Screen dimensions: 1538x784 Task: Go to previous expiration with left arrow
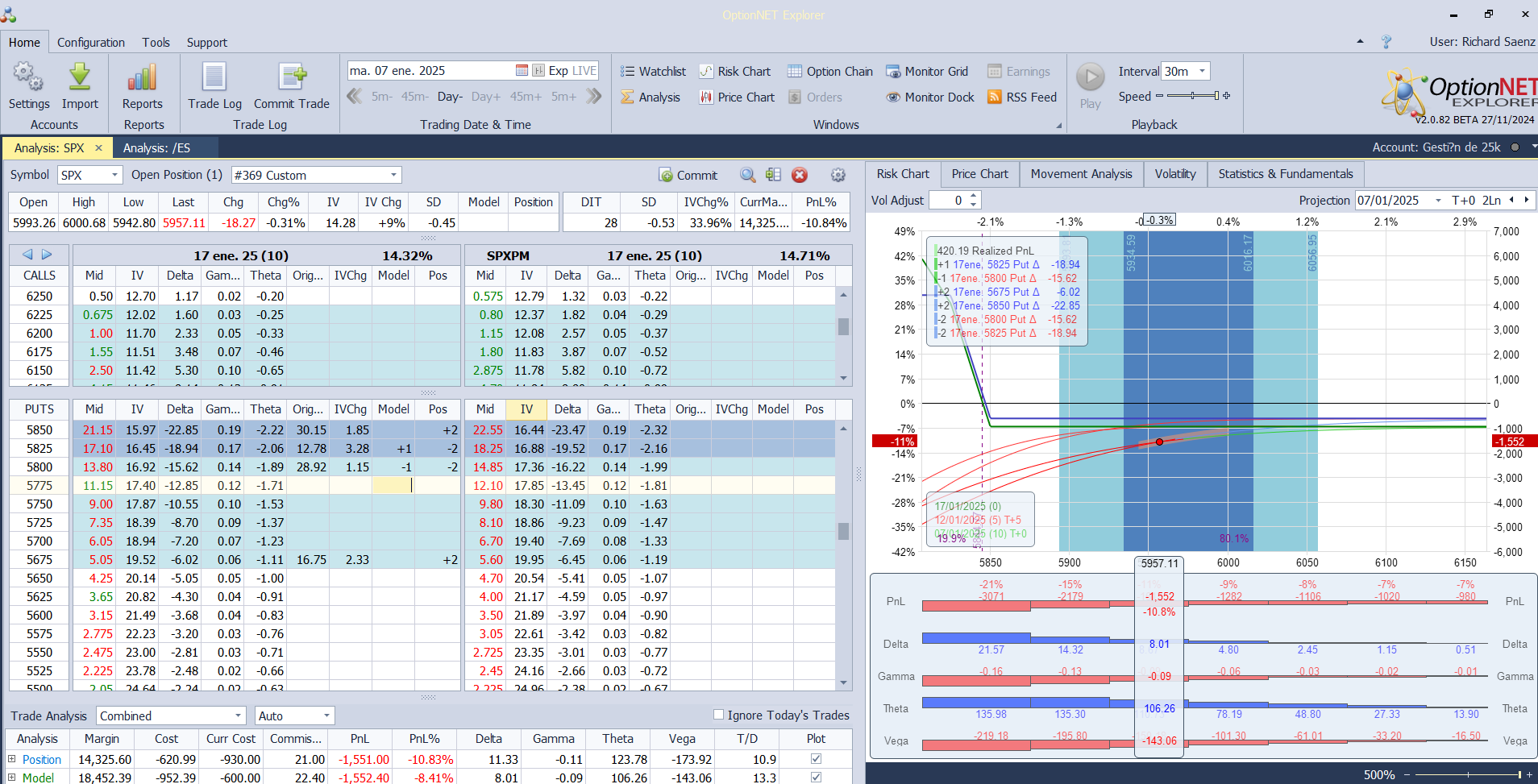(27, 255)
